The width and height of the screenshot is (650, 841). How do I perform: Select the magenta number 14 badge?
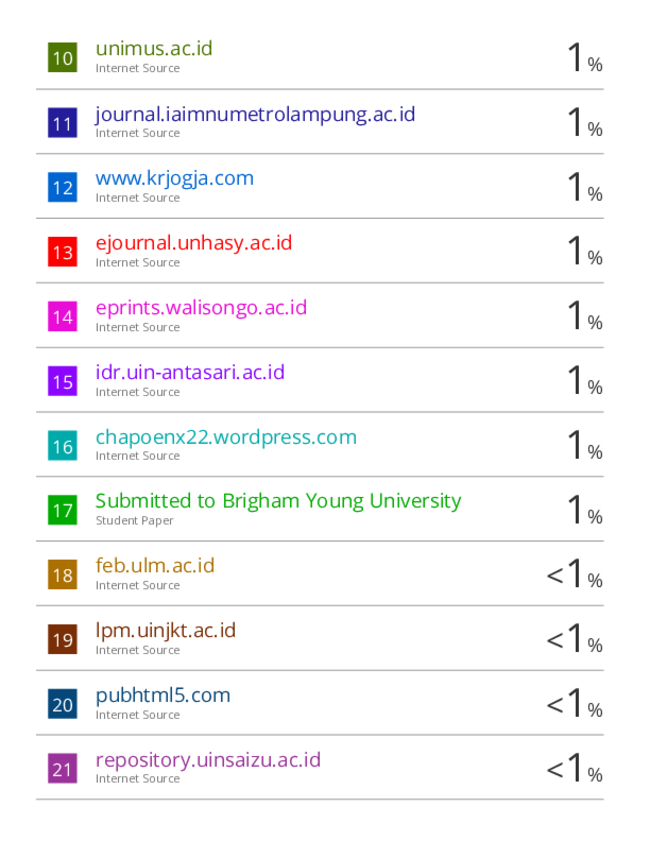coord(62,316)
